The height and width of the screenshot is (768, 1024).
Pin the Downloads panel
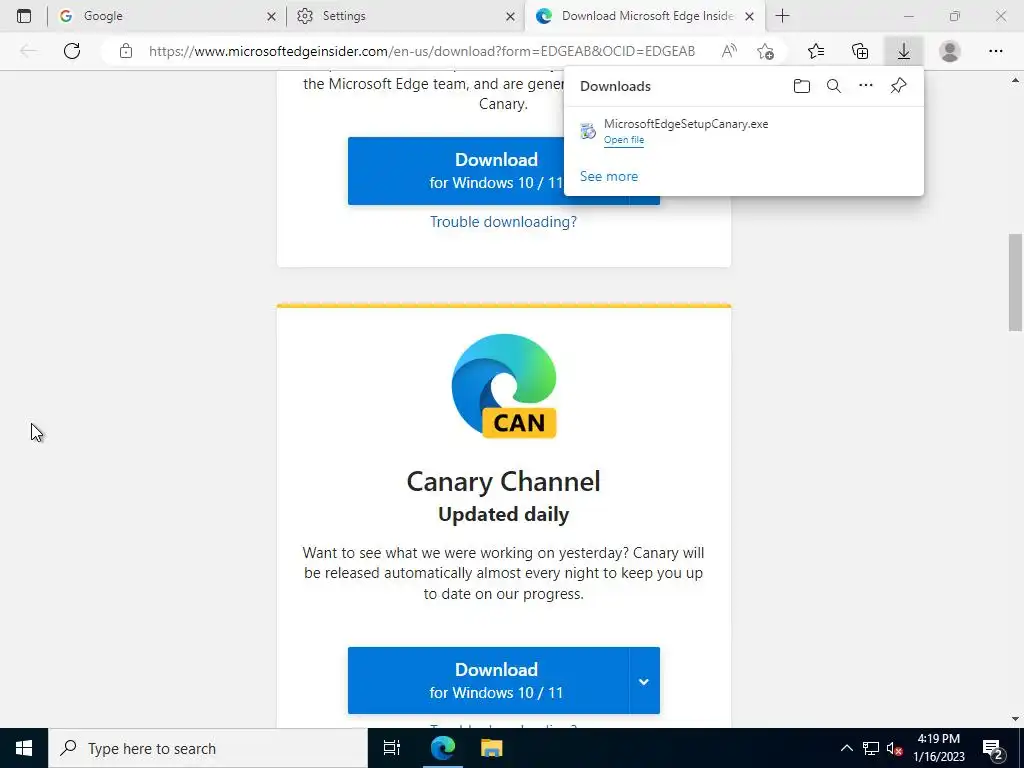(x=899, y=86)
